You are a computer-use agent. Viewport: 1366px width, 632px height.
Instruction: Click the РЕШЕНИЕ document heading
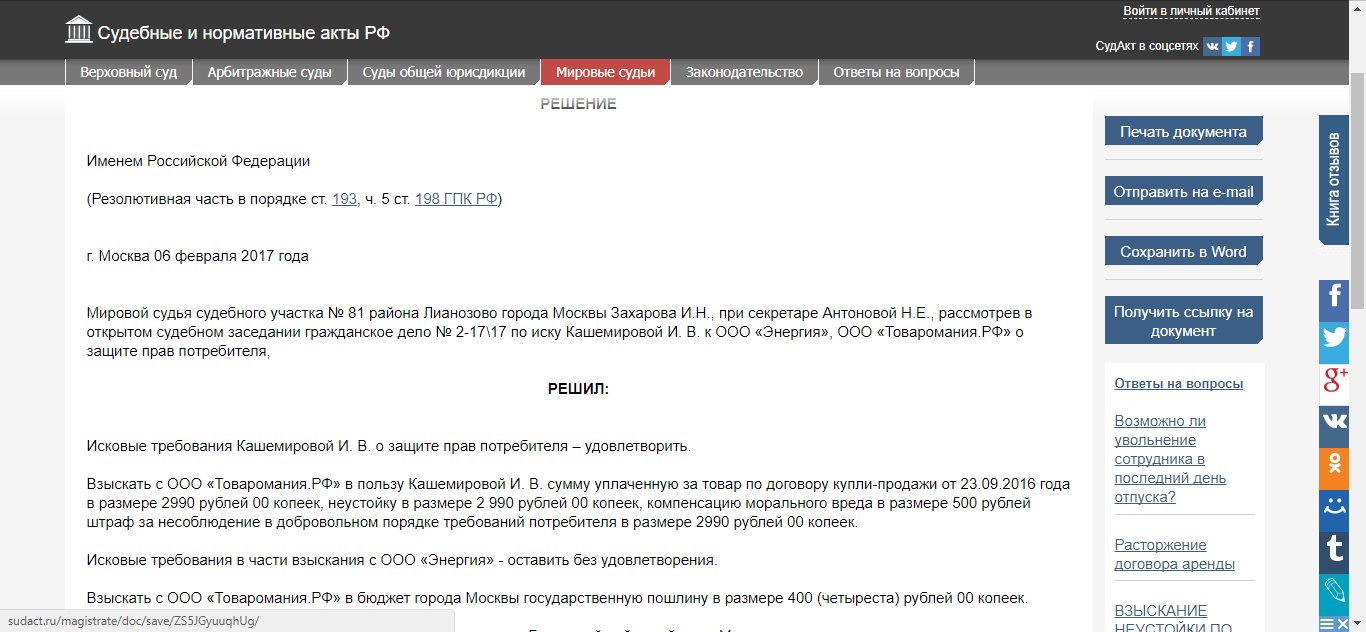(x=578, y=104)
